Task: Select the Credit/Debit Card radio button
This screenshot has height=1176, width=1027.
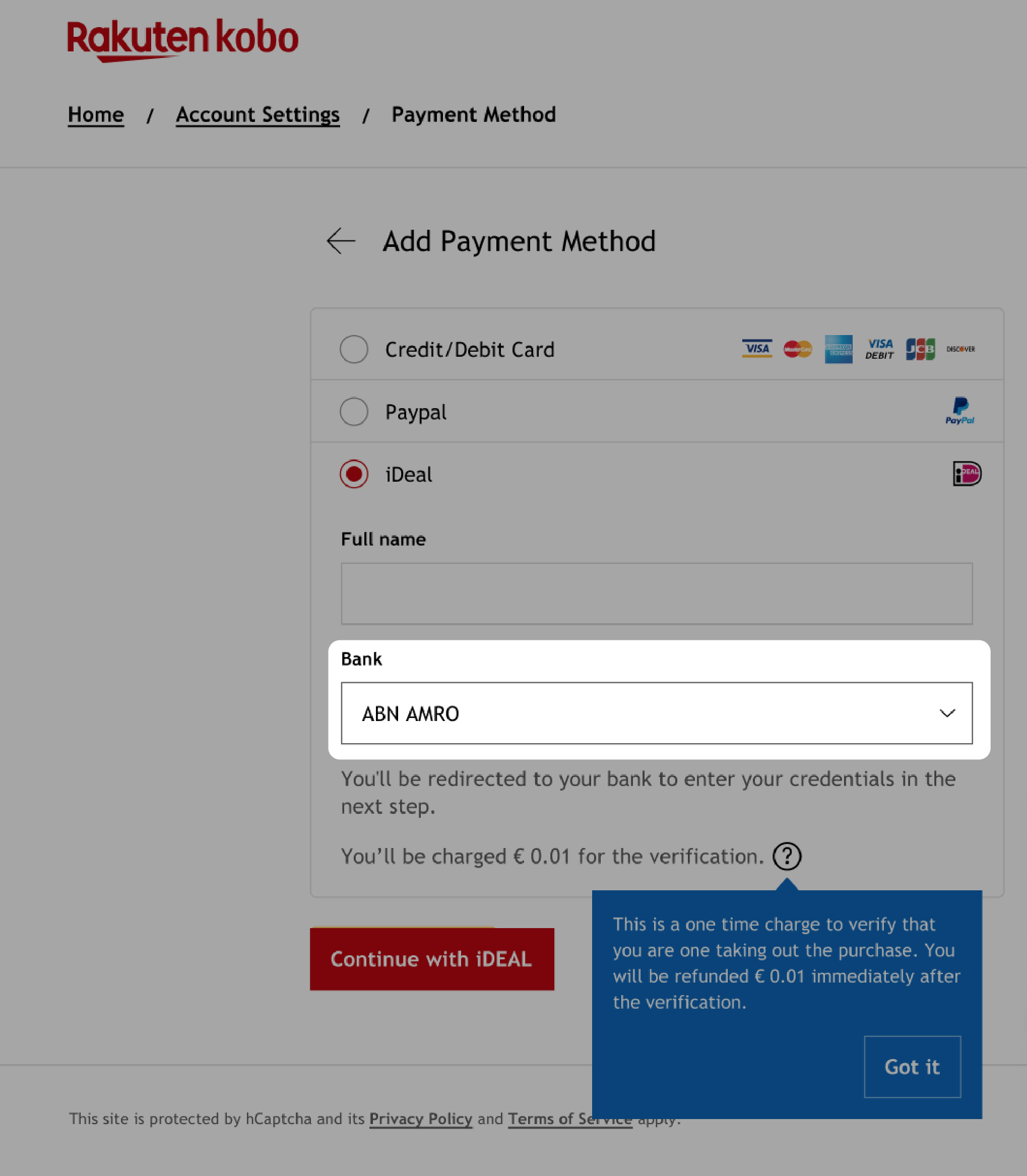Action: (354, 348)
